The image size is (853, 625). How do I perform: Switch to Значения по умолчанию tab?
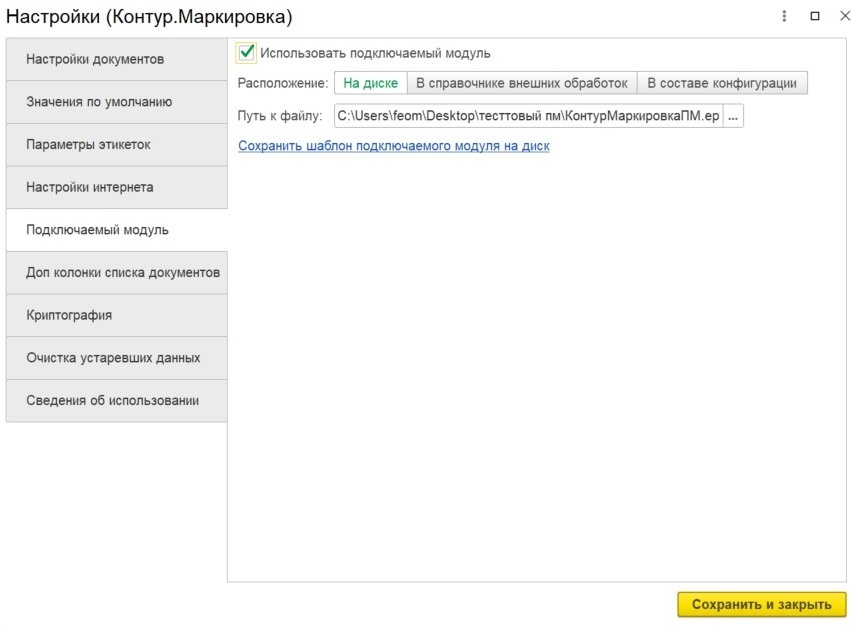coord(116,102)
